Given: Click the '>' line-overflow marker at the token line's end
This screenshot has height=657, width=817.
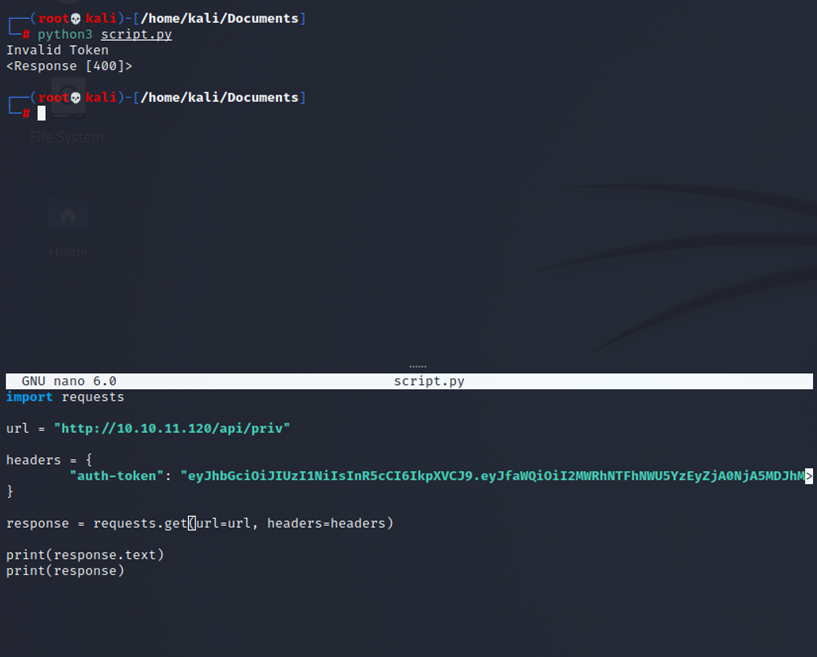Looking at the screenshot, I should pyautogui.click(x=809, y=476).
